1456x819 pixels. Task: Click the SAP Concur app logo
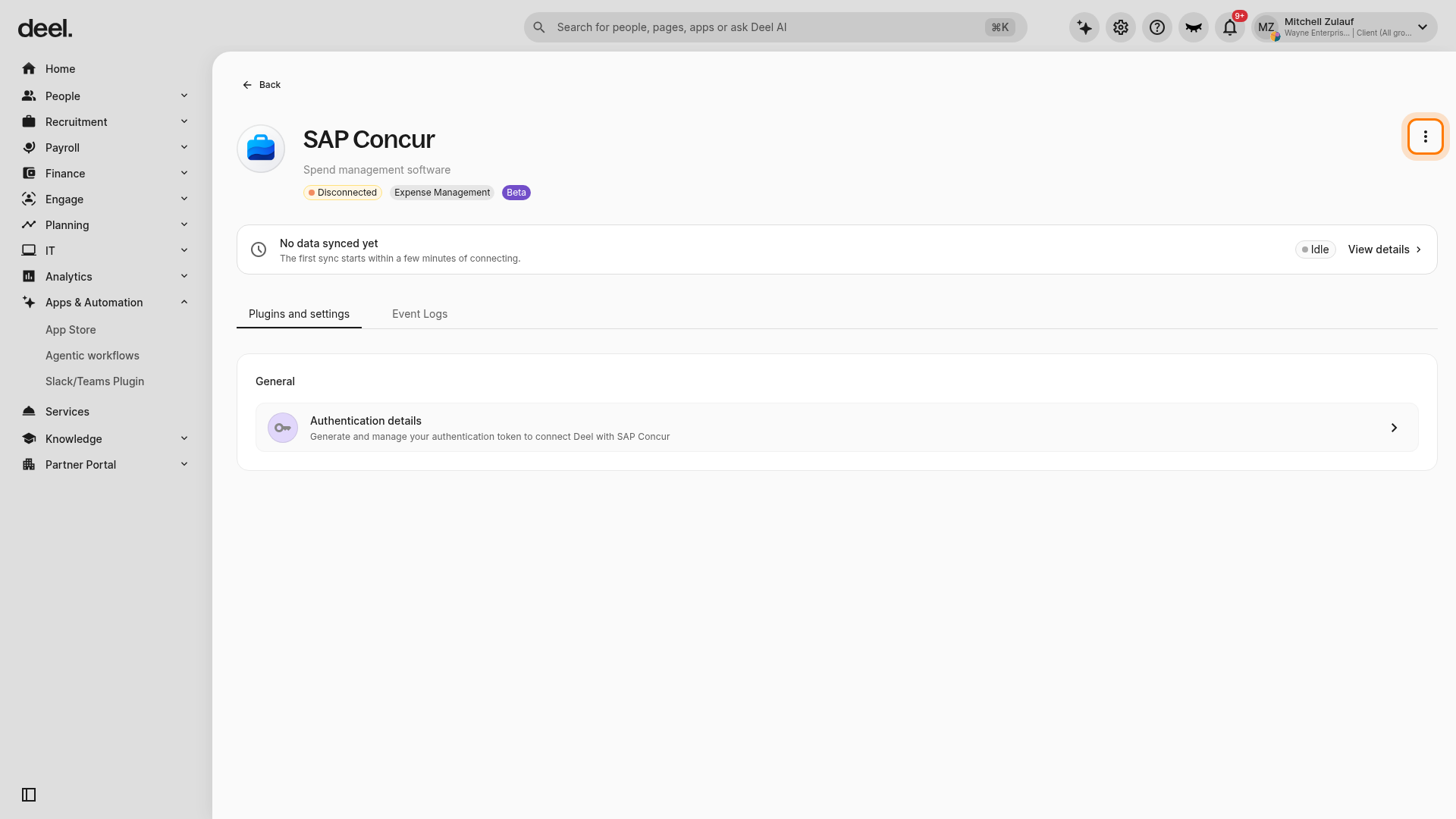coord(261,149)
